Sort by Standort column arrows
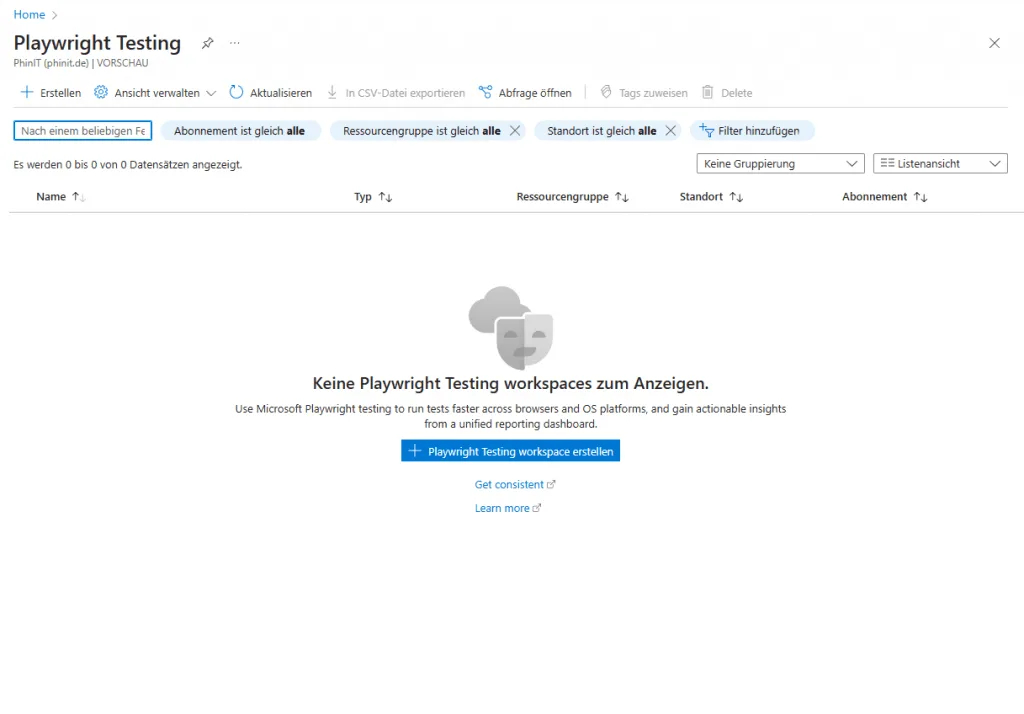The width and height of the screenshot is (1024, 714). tap(736, 197)
